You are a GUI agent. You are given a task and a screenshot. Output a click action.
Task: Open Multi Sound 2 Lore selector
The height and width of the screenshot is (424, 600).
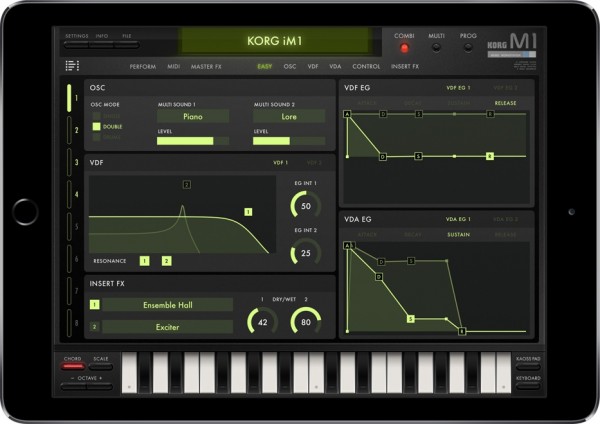pyautogui.click(x=288, y=116)
